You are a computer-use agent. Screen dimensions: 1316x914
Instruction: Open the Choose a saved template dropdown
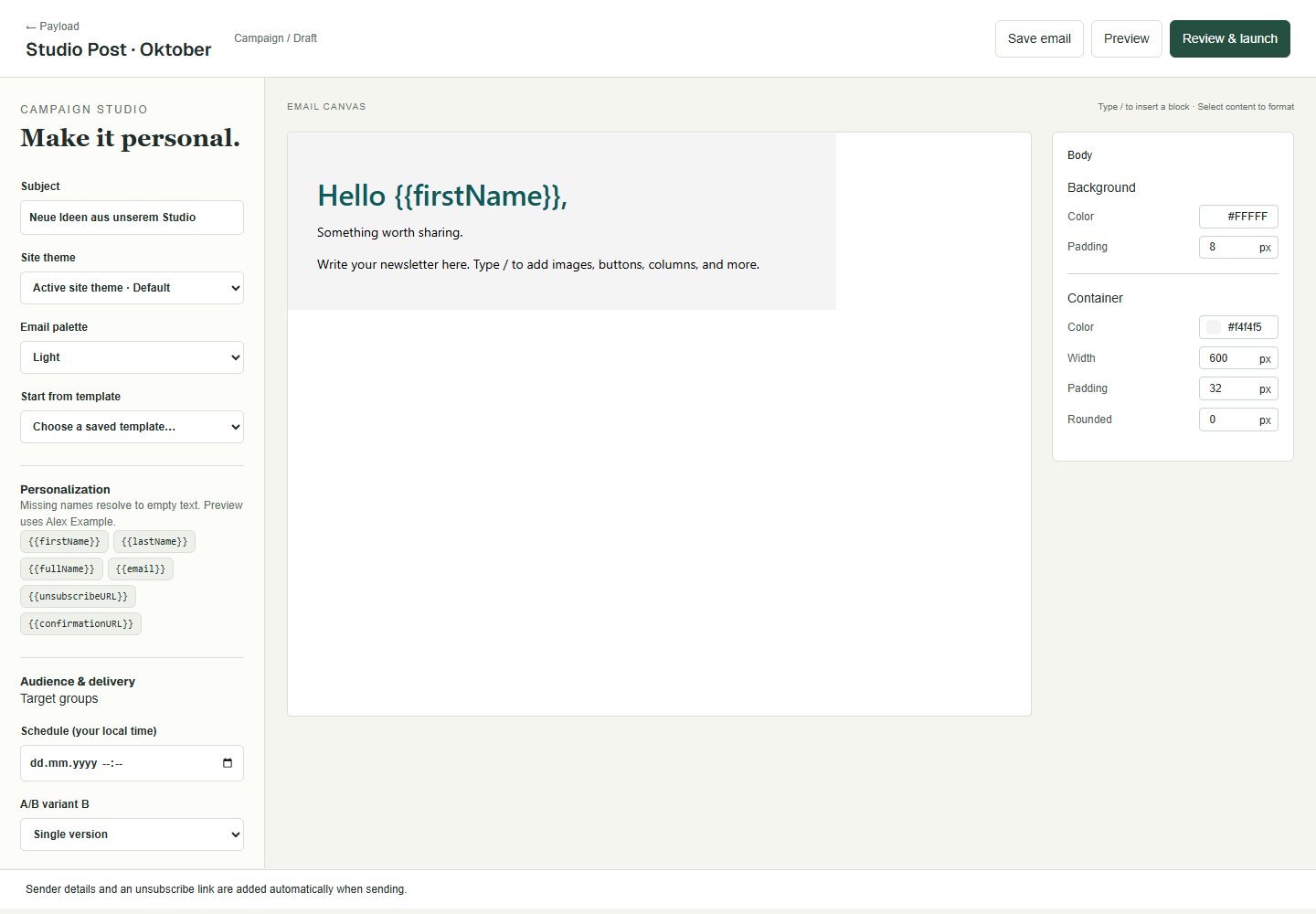(x=132, y=427)
